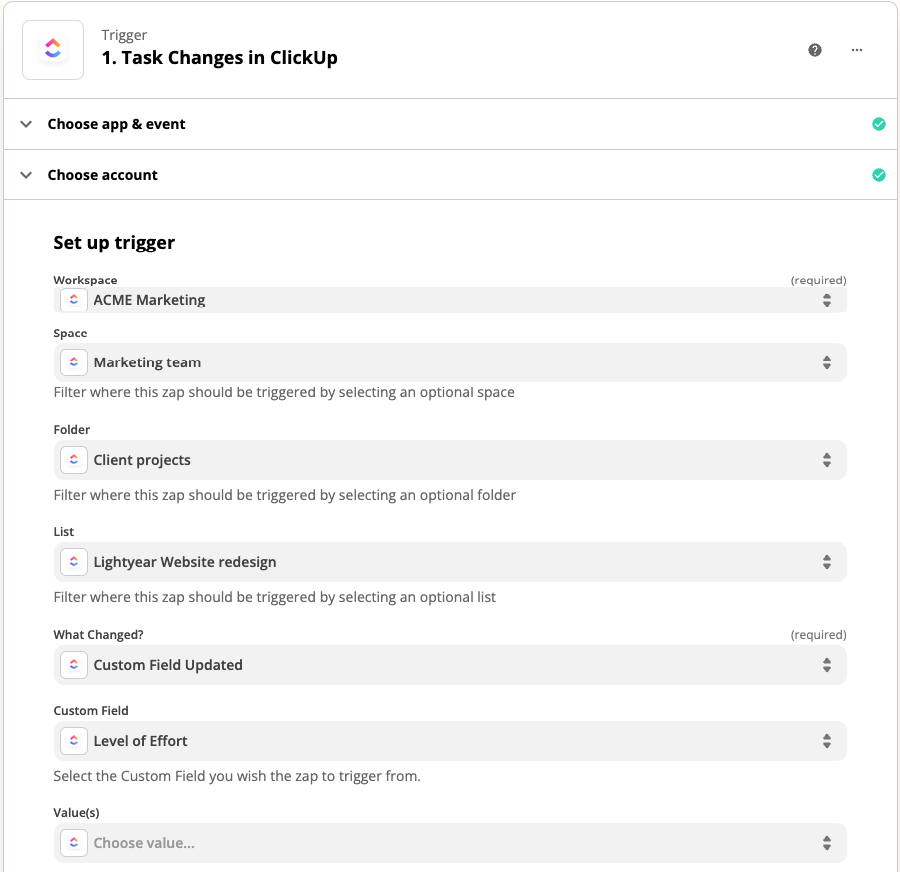The width and height of the screenshot is (900, 872).
Task: Click the green checkmark on Choose app & event
Action: click(x=879, y=124)
